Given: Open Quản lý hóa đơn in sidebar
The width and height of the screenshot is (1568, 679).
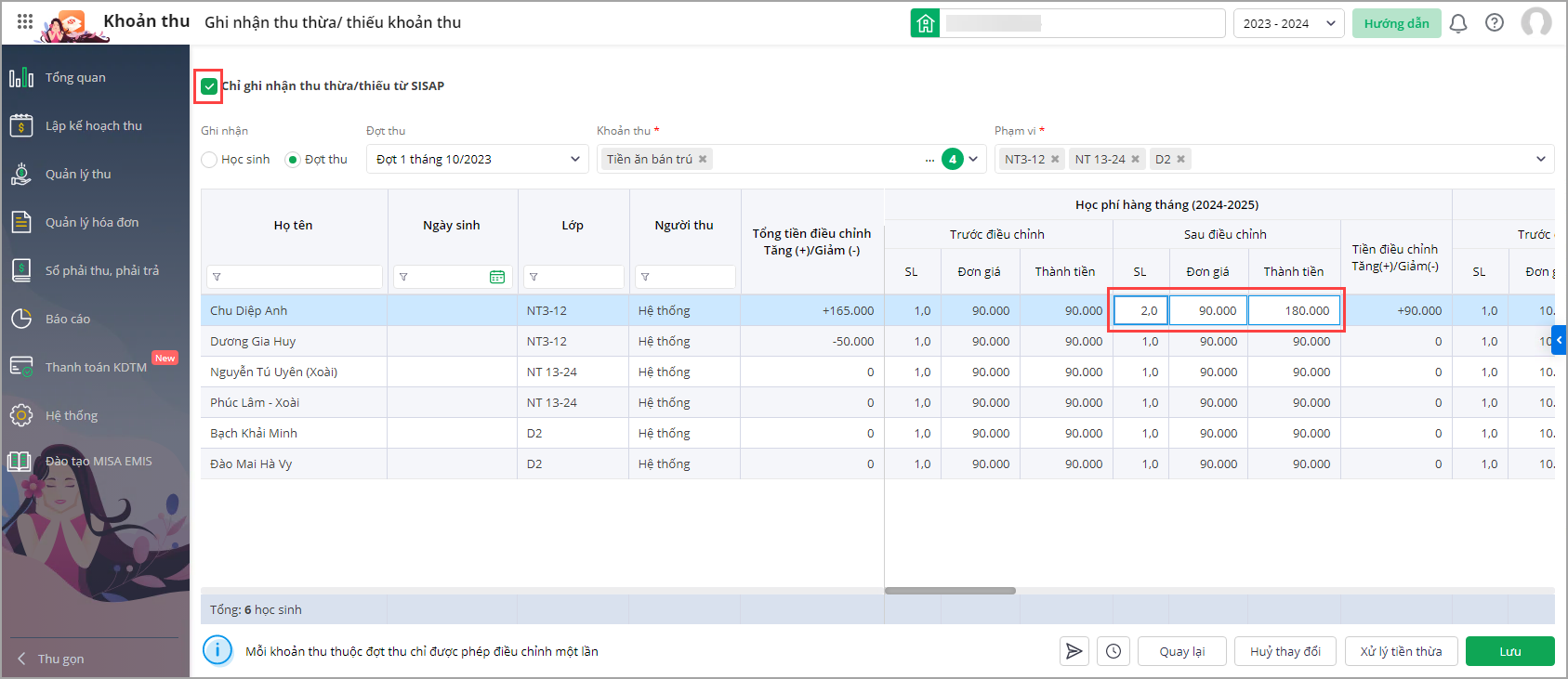Looking at the screenshot, I should (x=92, y=222).
